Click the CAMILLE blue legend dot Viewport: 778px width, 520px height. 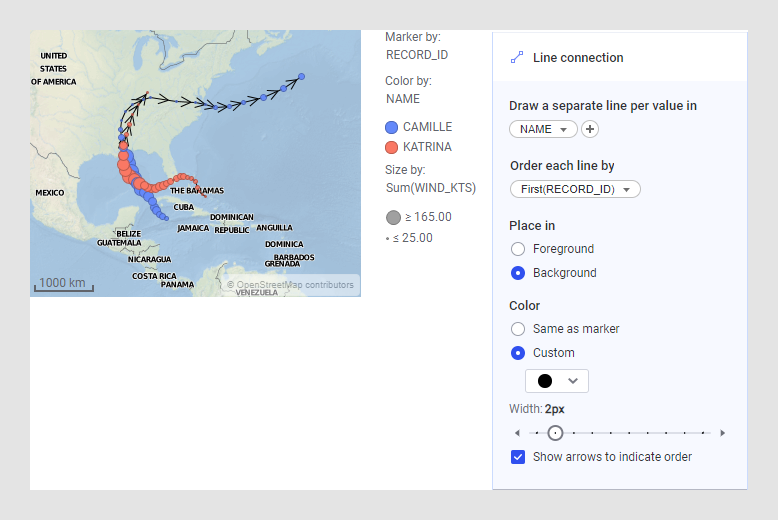(x=392, y=127)
